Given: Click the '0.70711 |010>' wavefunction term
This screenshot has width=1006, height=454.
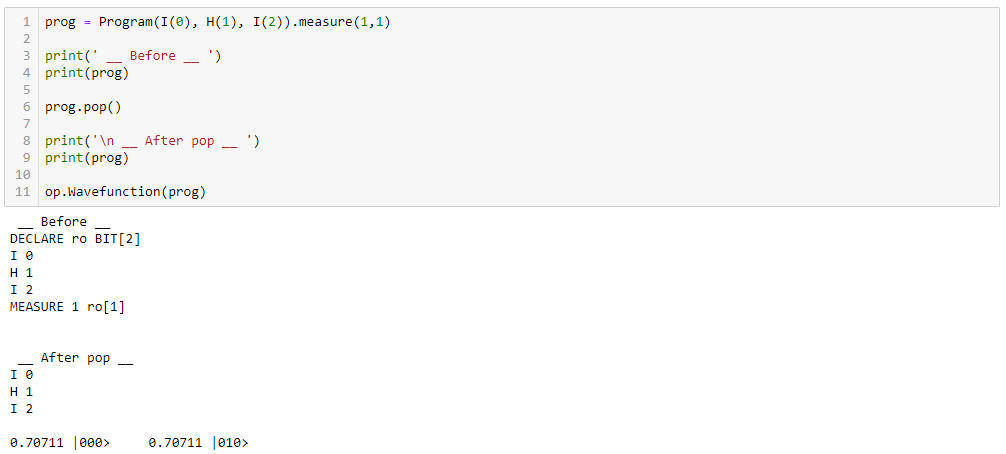Looking at the screenshot, I should (x=198, y=443).
